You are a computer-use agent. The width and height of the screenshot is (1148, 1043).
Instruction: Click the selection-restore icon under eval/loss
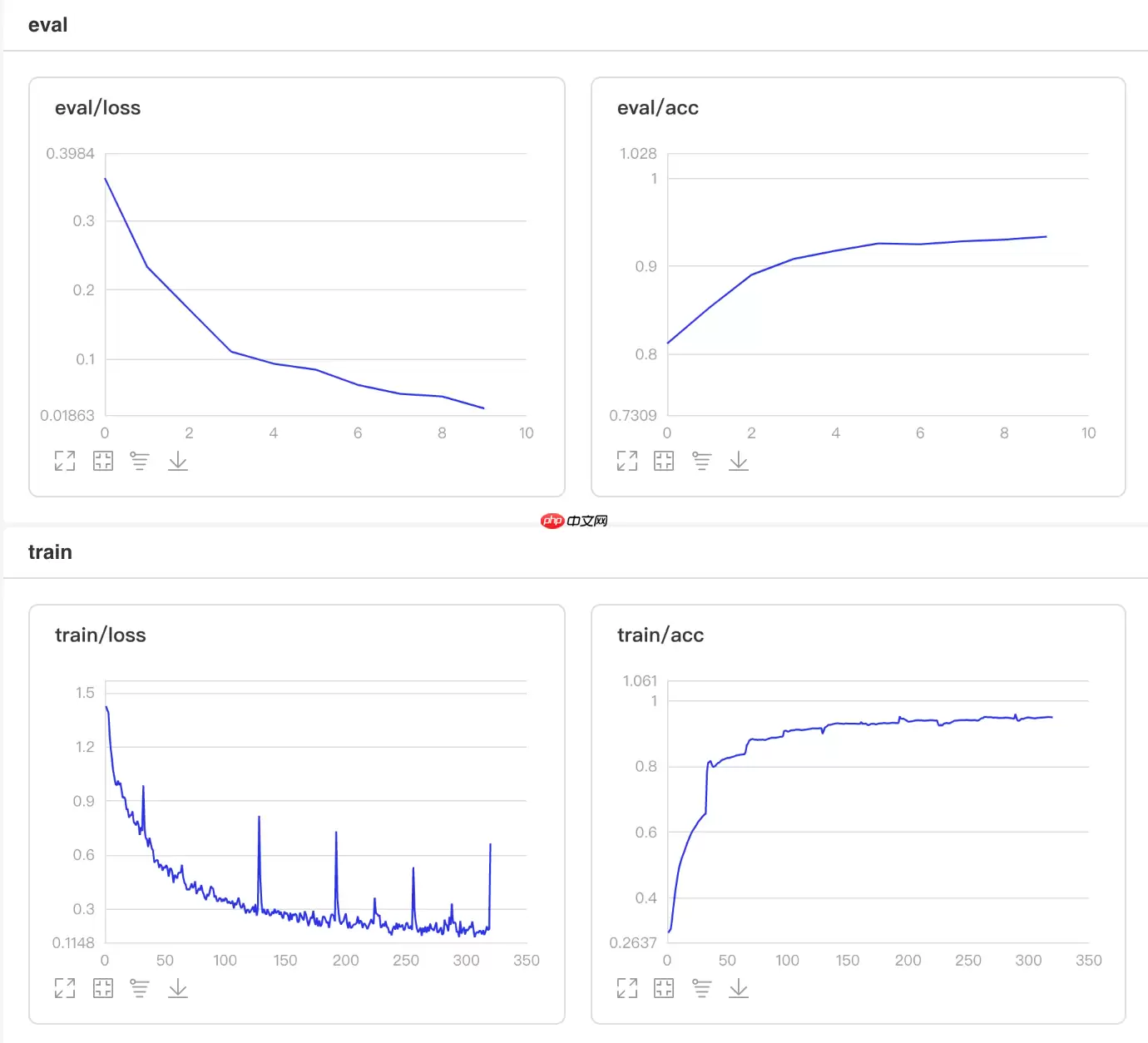[x=103, y=461]
